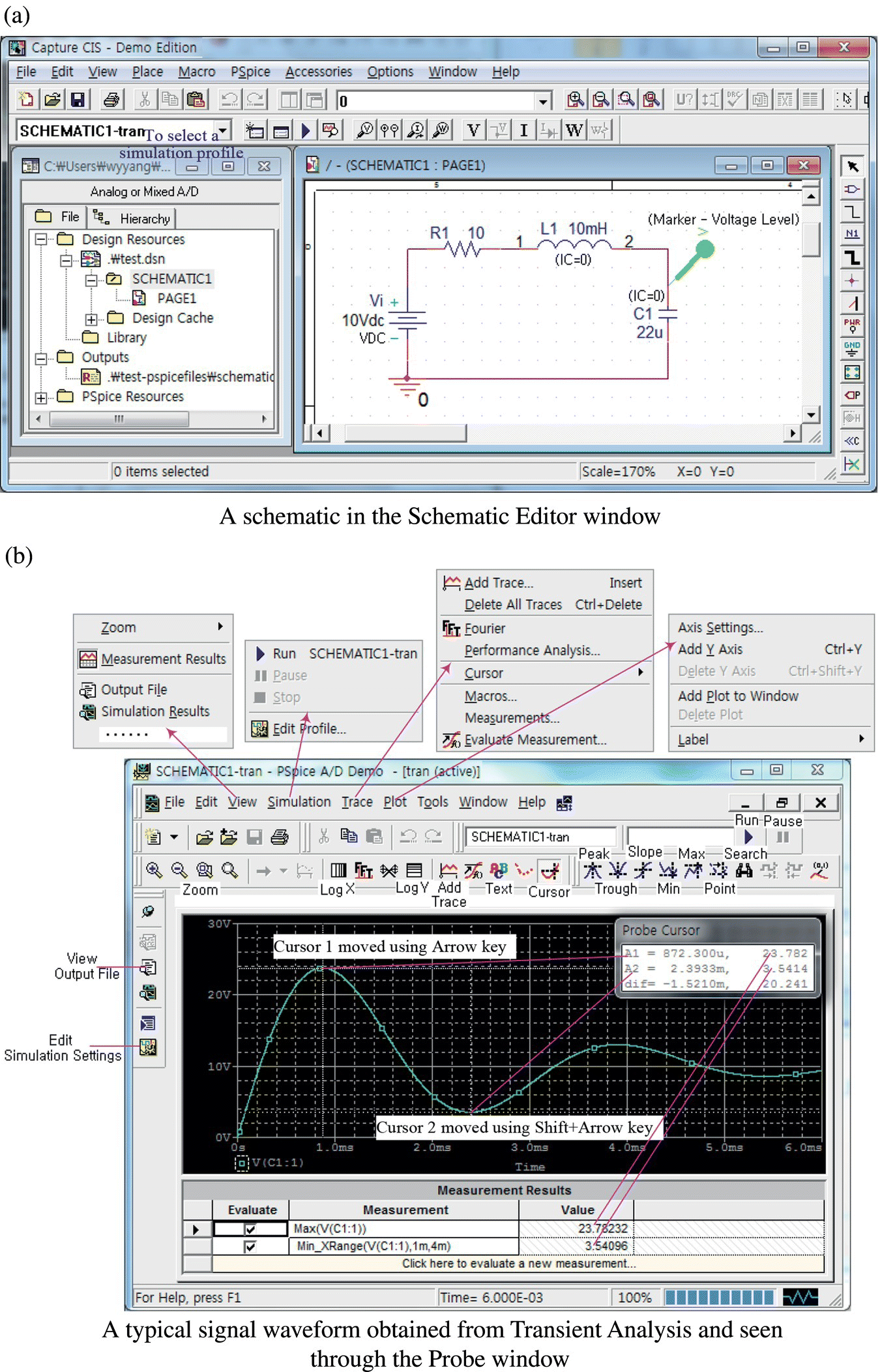
Task: Click the View Output File sidebar icon
Action: click(148, 967)
